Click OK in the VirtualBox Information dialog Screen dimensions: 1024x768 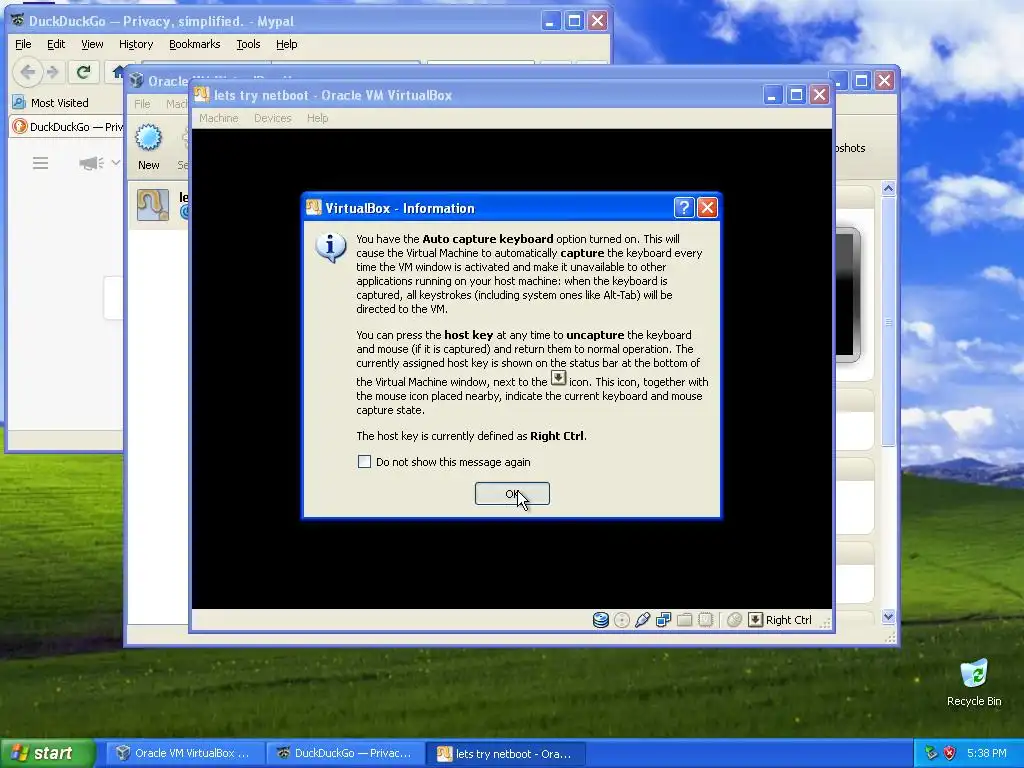tap(512, 494)
